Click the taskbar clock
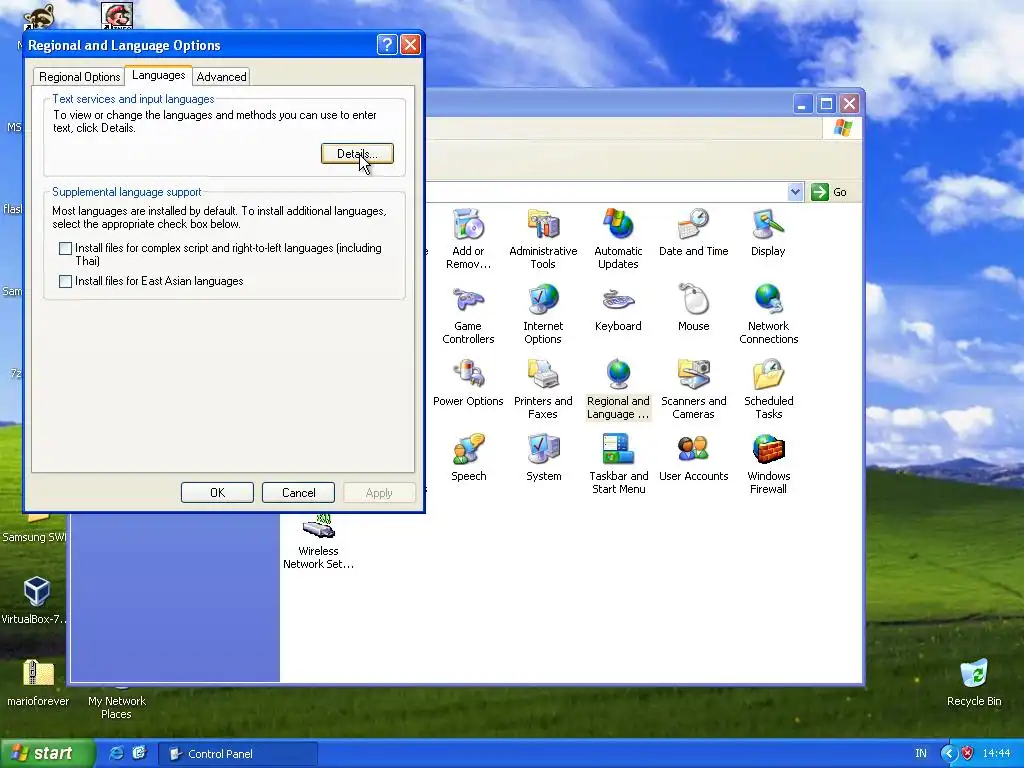Viewport: 1024px width, 768px height. tap(996, 753)
